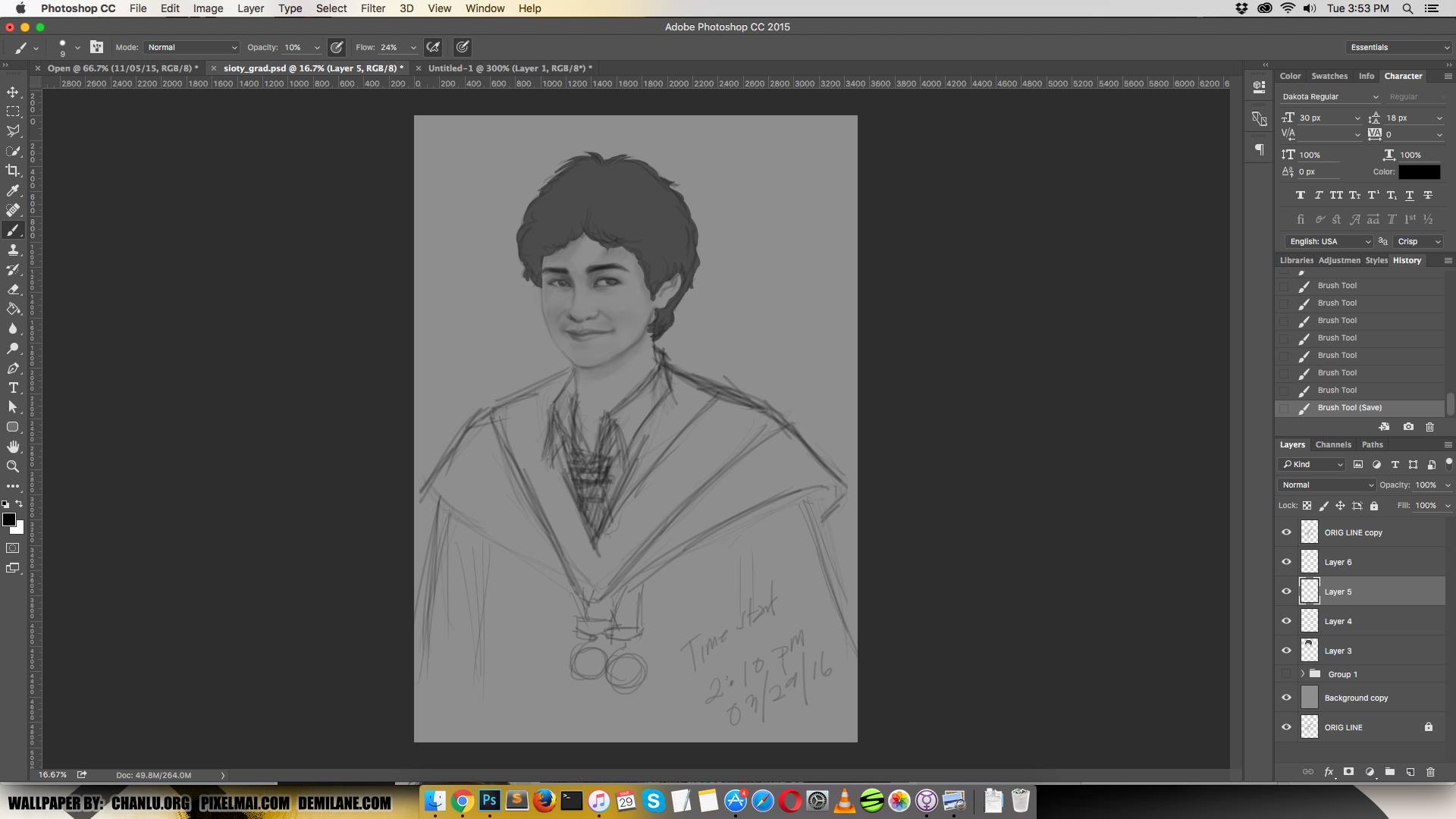Open the font size dropdown
1456x819 pixels.
[x=1357, y=118]
